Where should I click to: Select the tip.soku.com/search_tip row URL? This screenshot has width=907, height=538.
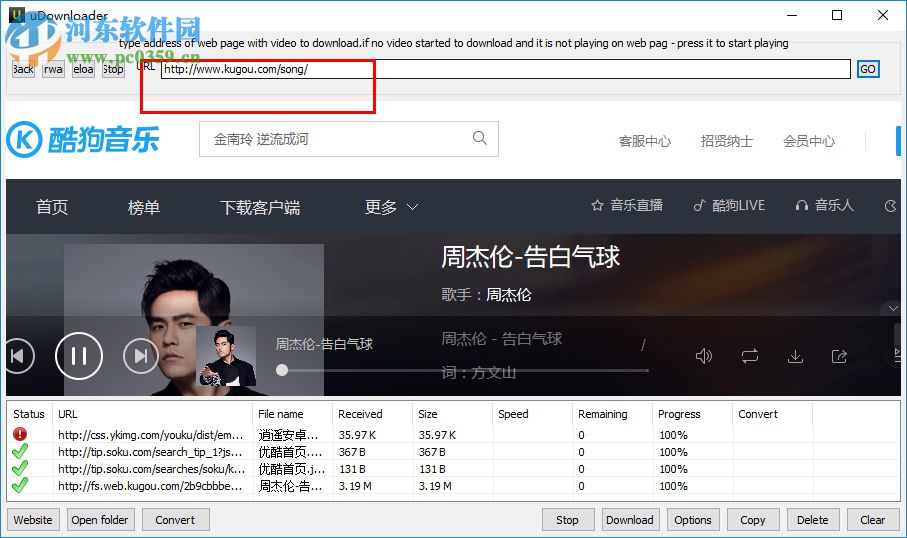pyautogui.click(x=150, y=452)
